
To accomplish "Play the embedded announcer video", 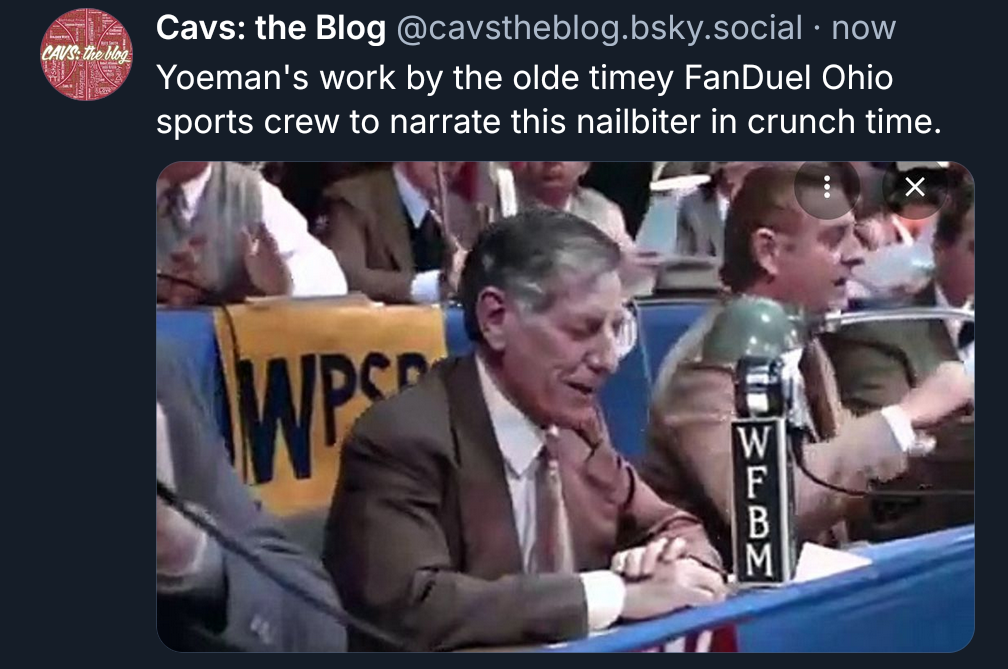I will click(x=565, y=406).
